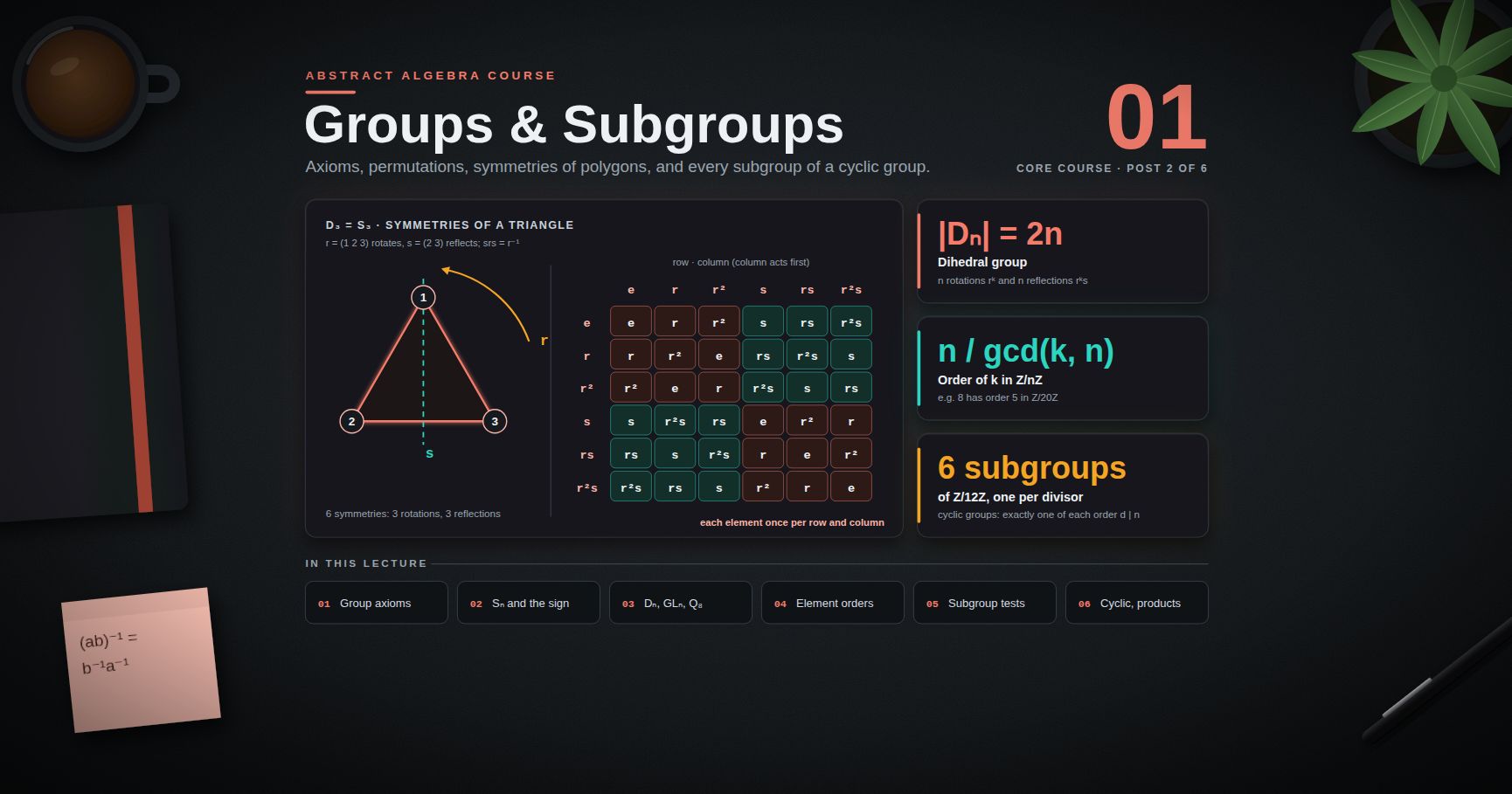Click cell at row rs, column r
Viewport: 1512px width, 794px height.
[x=675, y=453]
